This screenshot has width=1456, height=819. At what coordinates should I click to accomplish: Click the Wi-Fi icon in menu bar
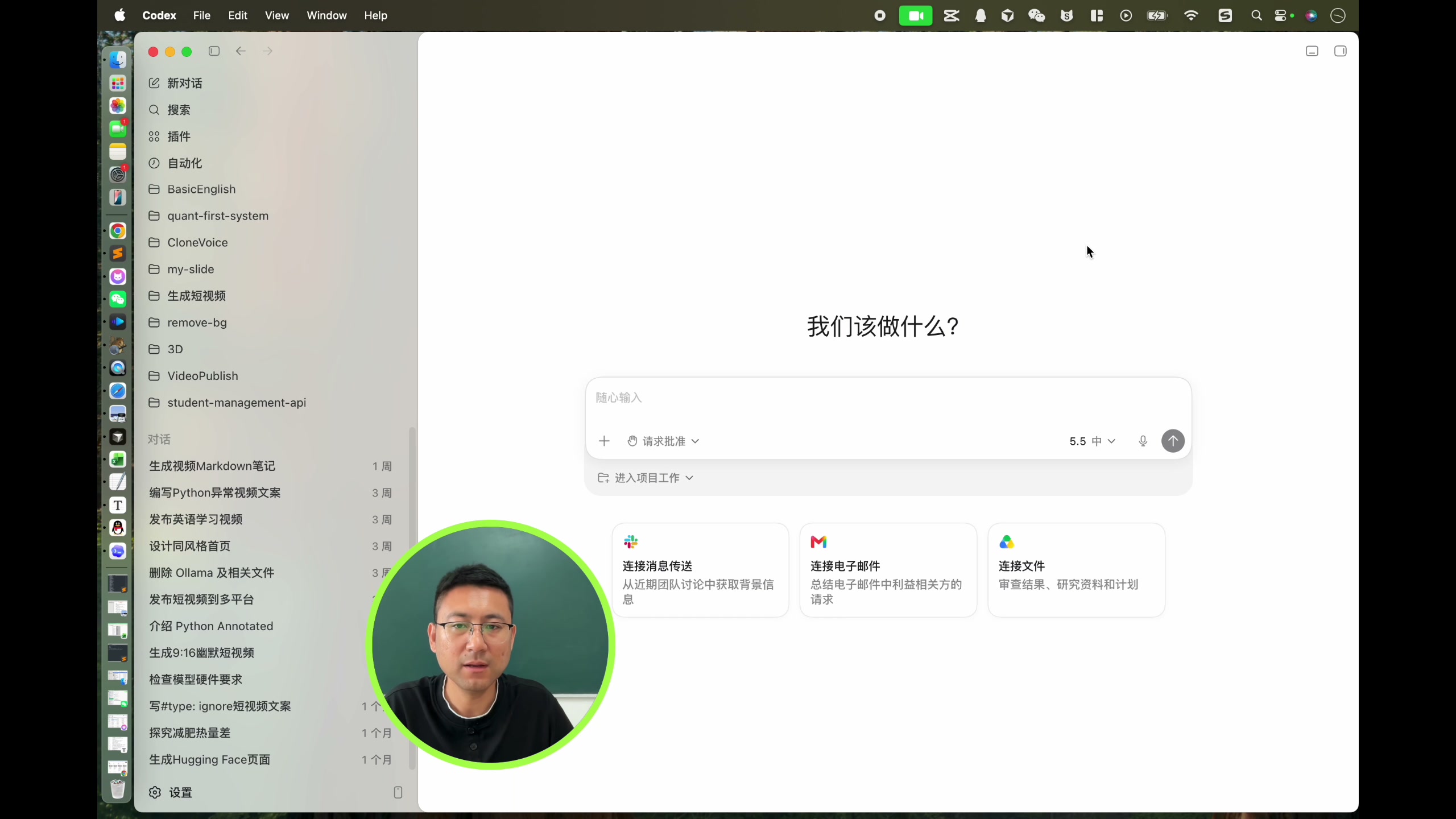click(x=1190, y=15)
